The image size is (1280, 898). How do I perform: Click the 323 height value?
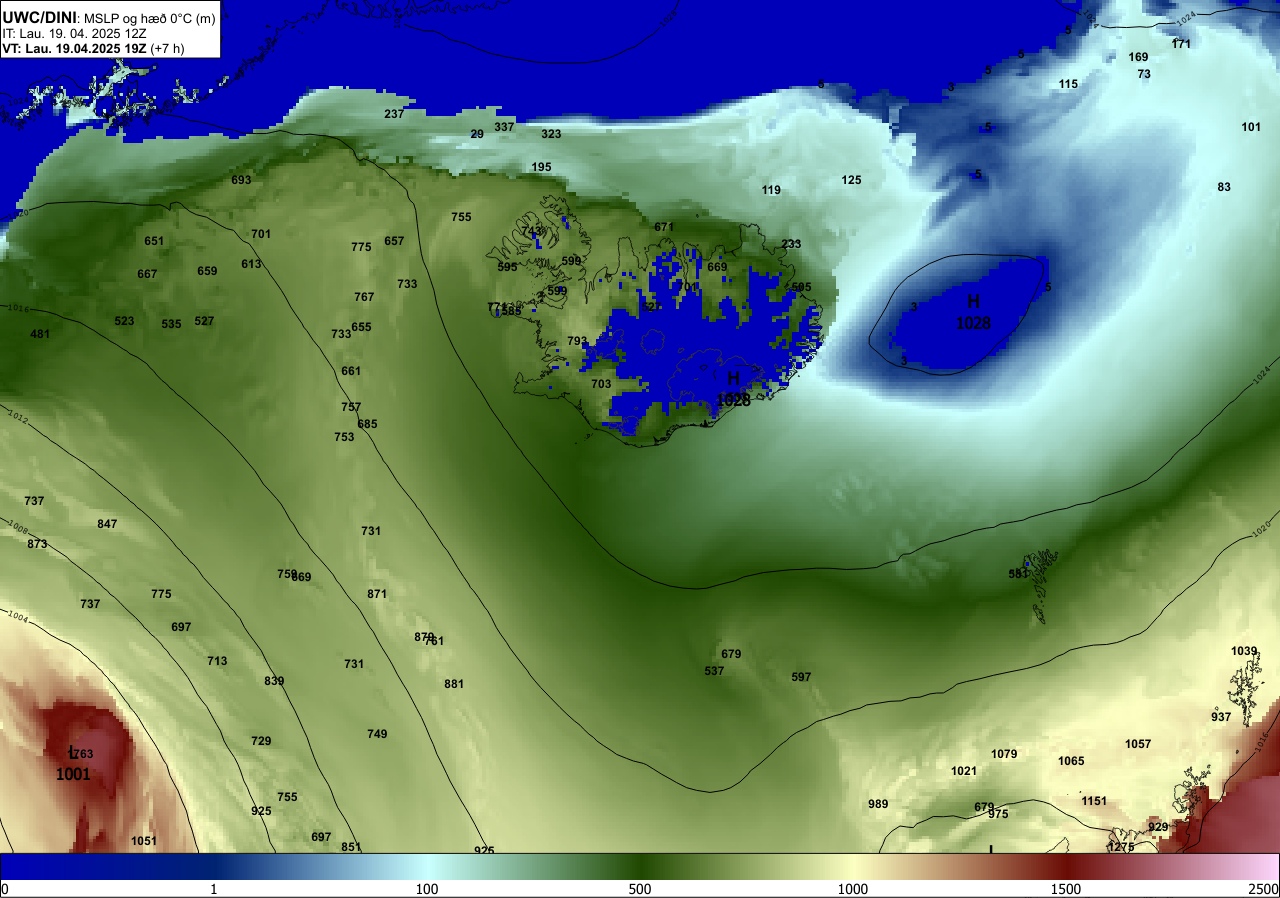pos(551,134)
